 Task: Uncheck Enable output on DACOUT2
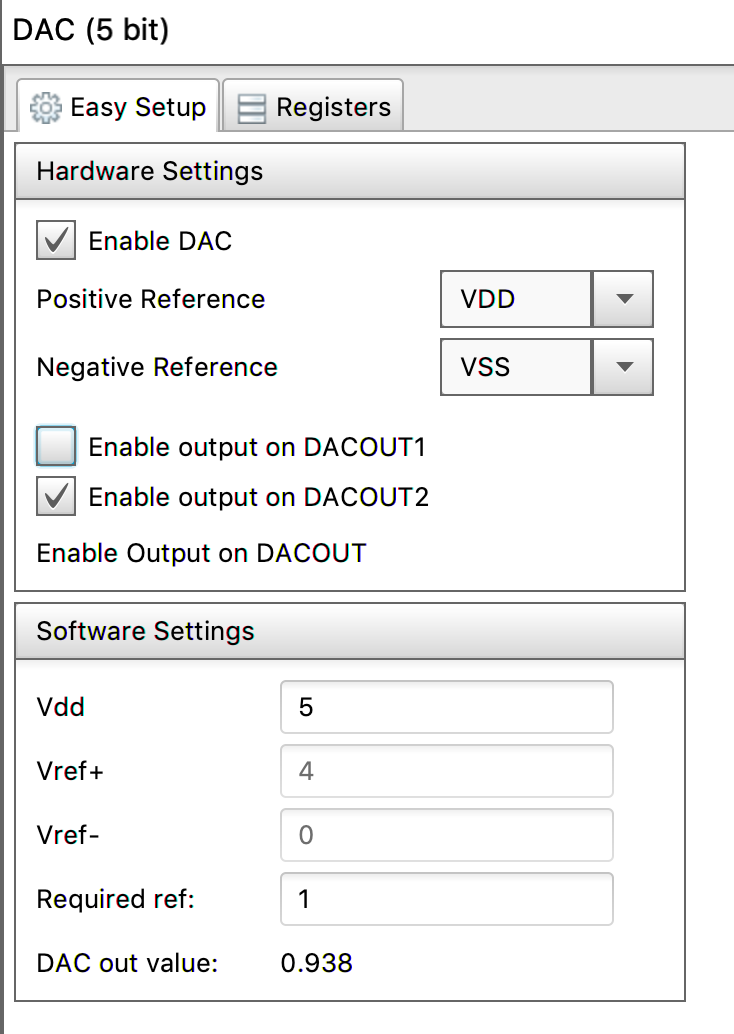coord(56,497)
